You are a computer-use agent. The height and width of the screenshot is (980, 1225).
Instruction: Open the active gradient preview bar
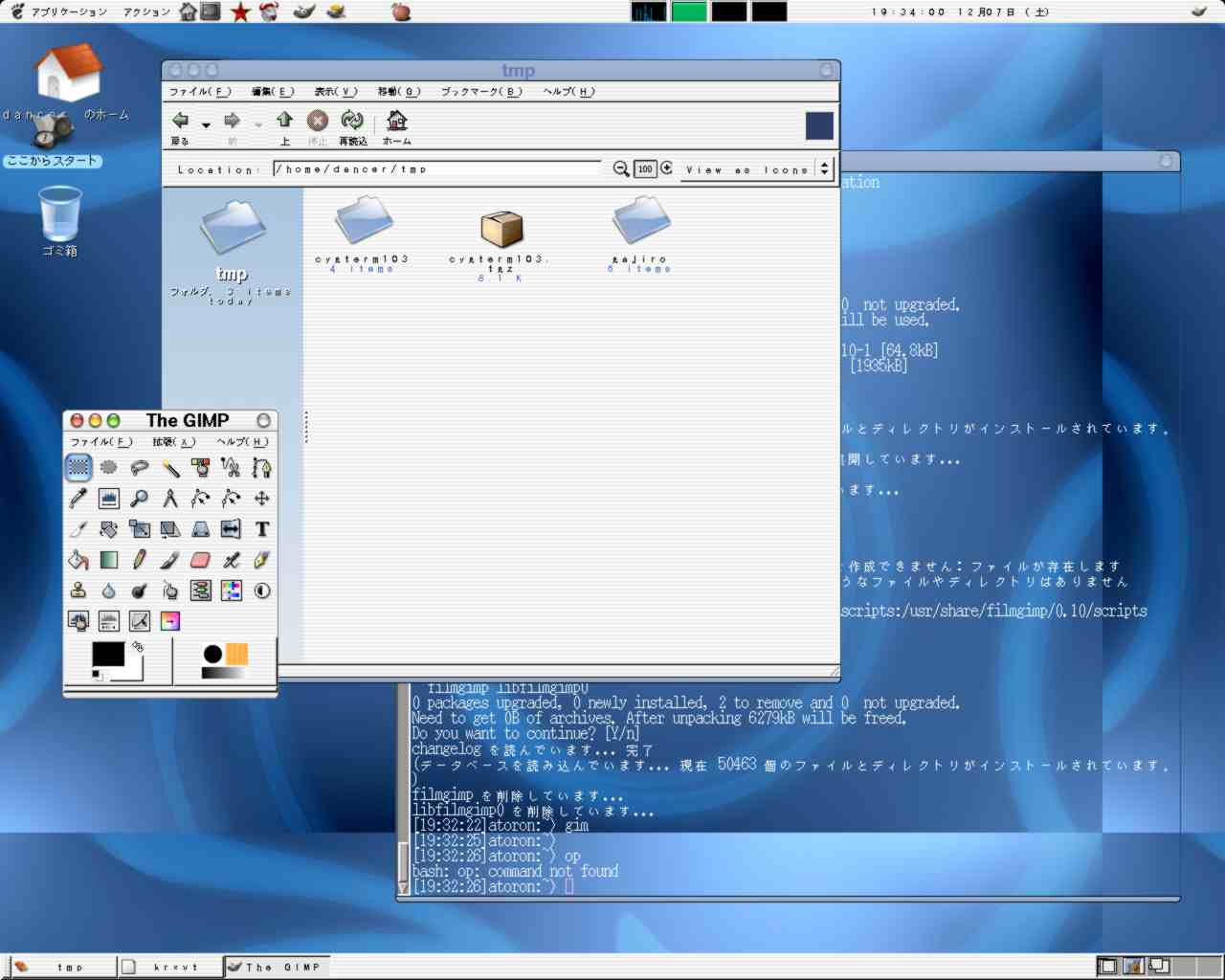click(224, 673)
